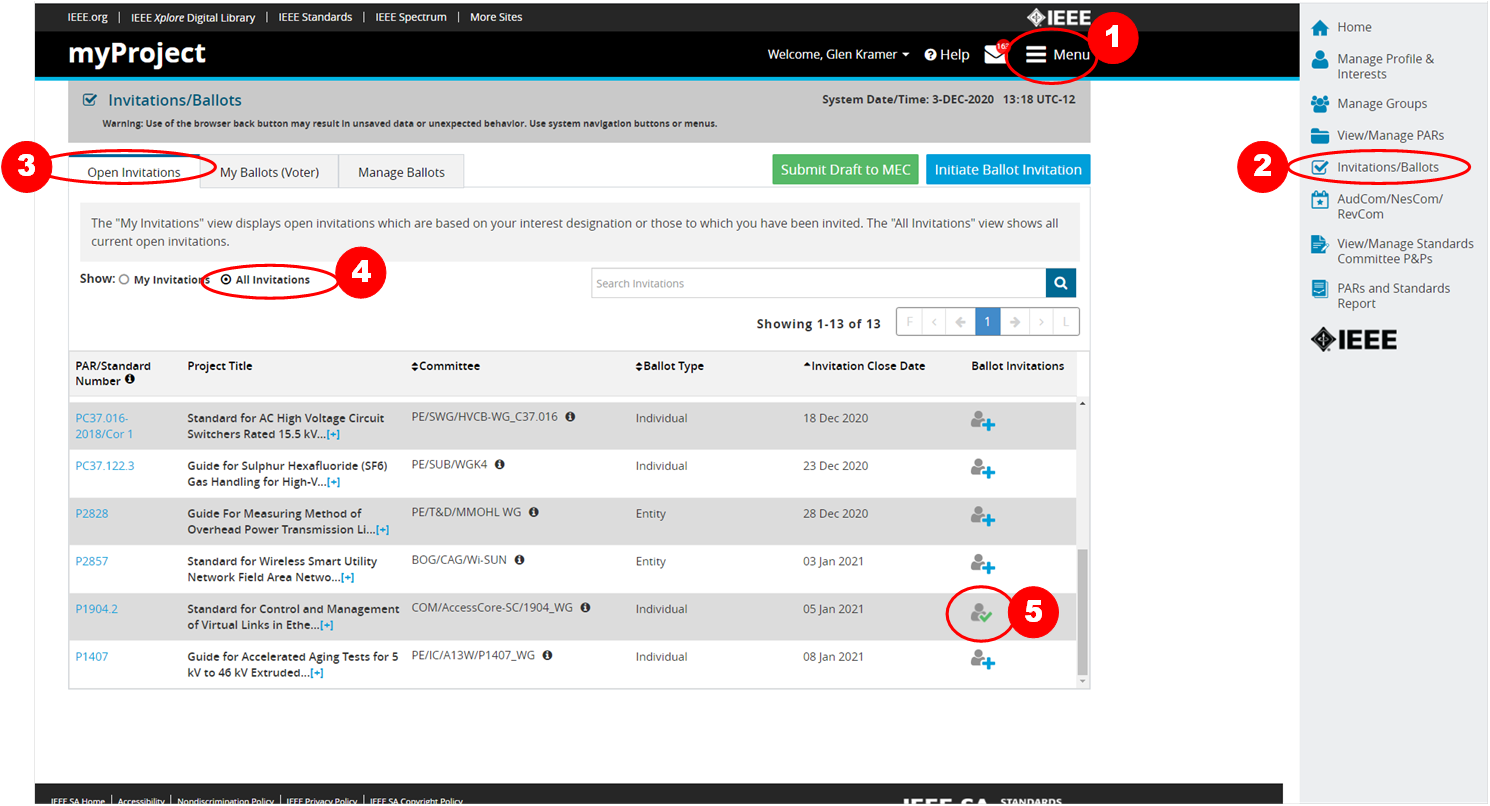Go to page 1 in pagination

(987, 322)
